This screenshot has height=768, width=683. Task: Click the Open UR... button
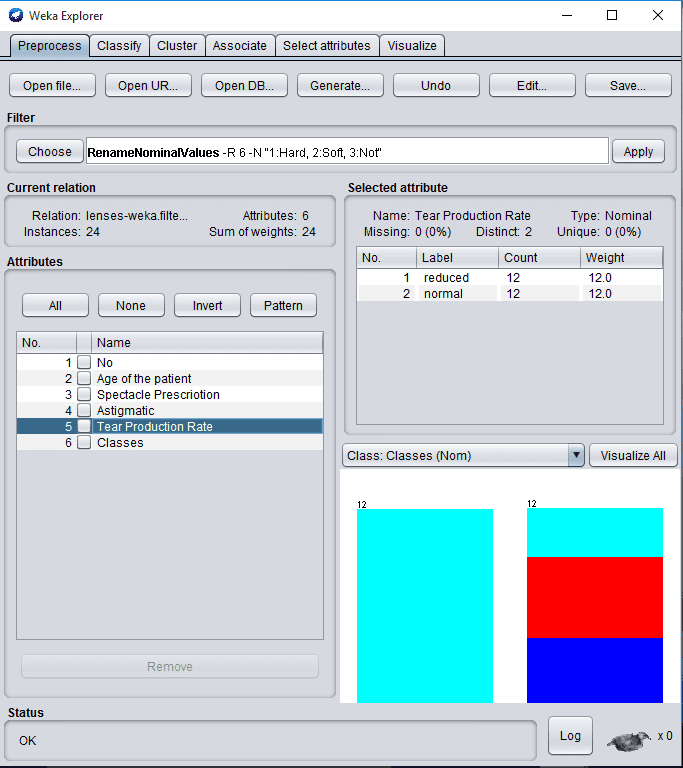[x=148, y=86]
